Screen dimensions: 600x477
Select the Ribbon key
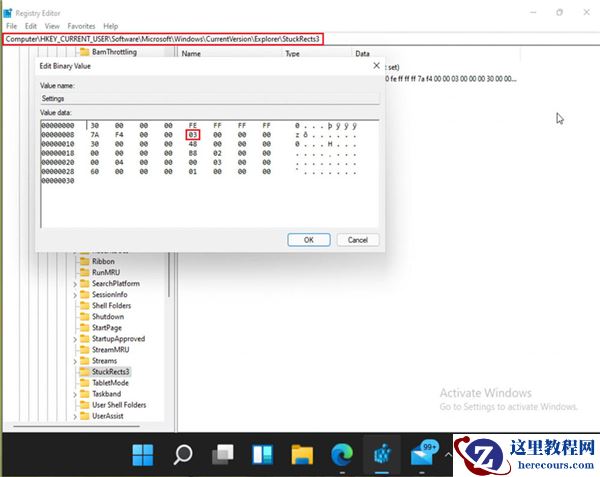pyautogui.click(x=103, y=261)
